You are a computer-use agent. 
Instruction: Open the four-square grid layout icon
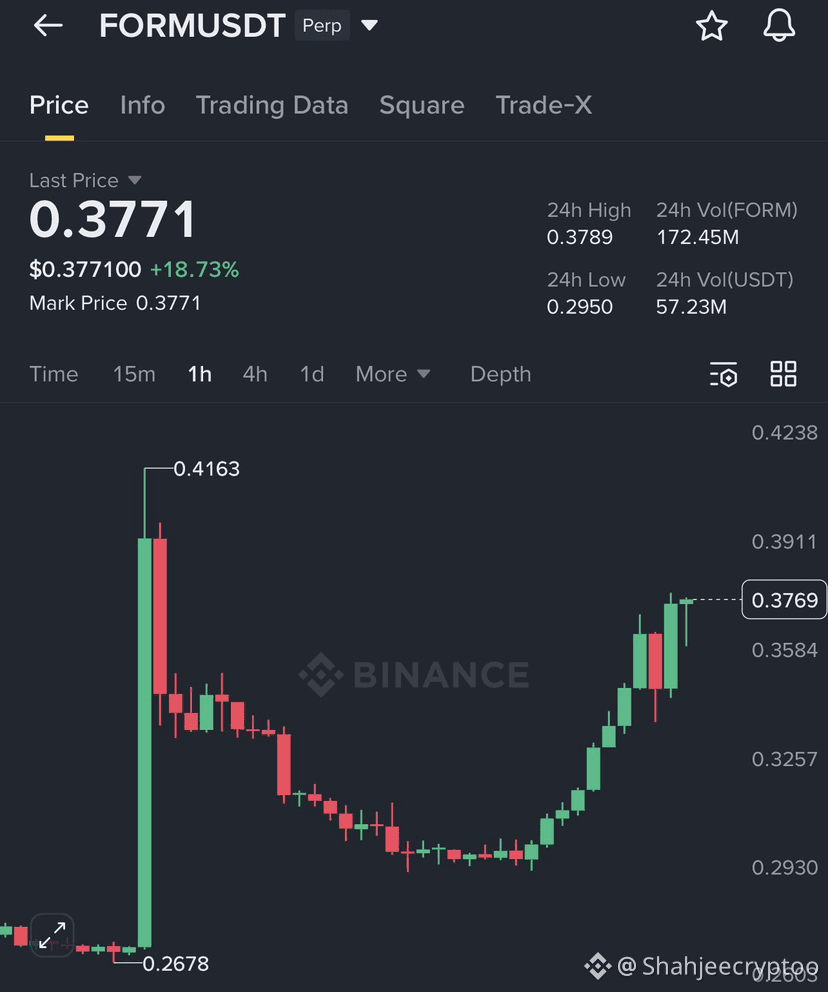[x=783, y=374]
